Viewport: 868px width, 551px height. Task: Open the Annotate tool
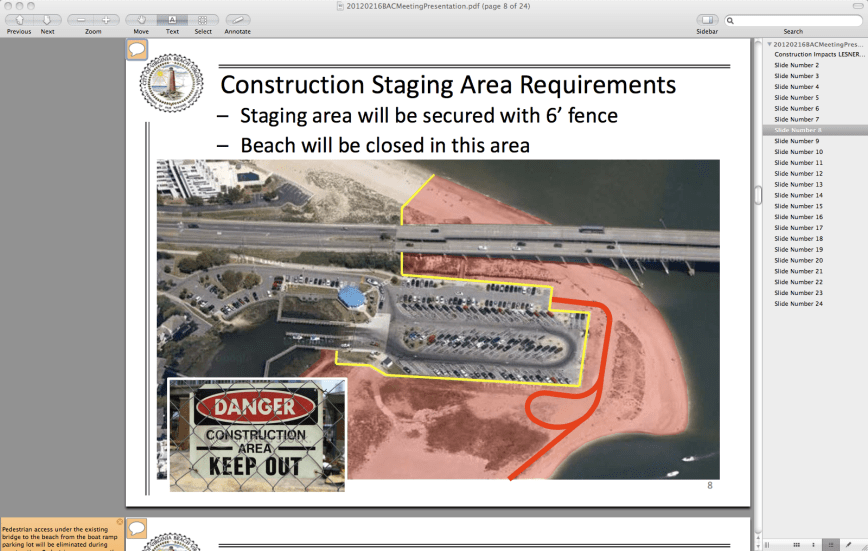point(237,20)
